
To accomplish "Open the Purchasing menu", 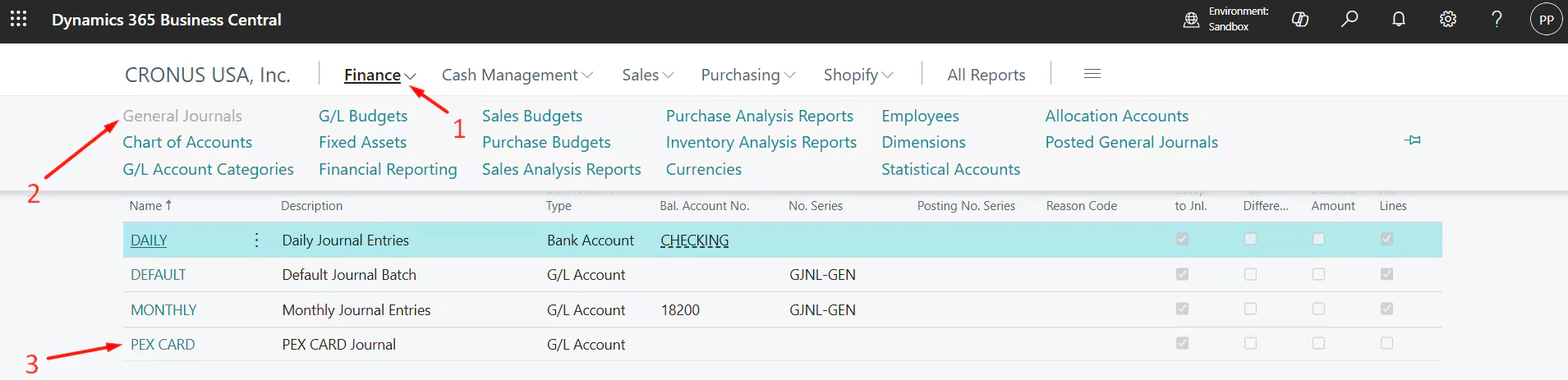I will (740, 75).
